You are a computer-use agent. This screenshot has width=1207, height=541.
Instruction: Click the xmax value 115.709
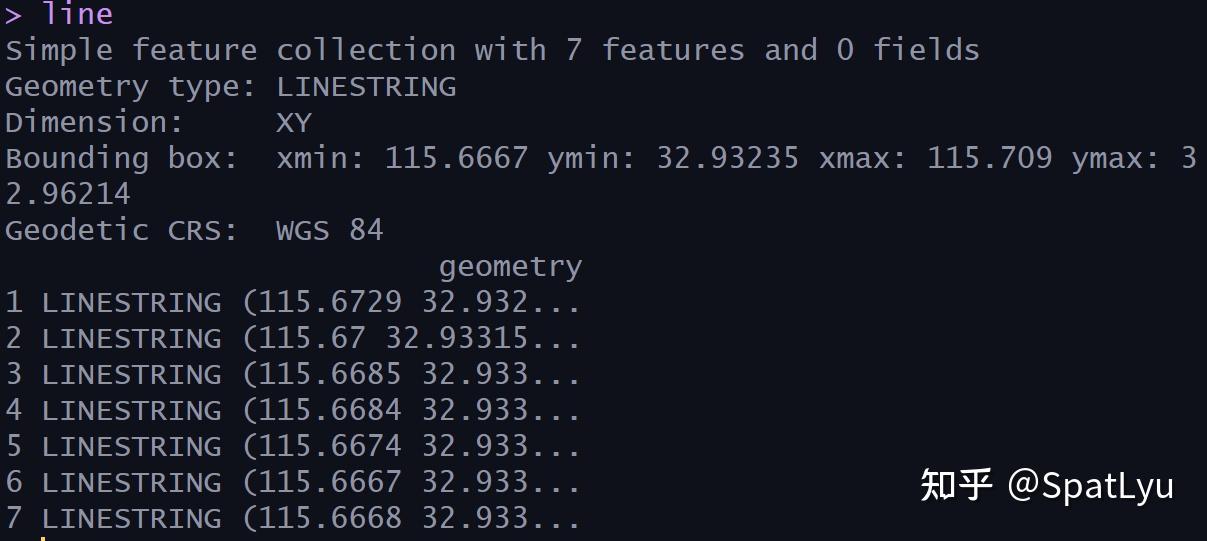[990, 159]
